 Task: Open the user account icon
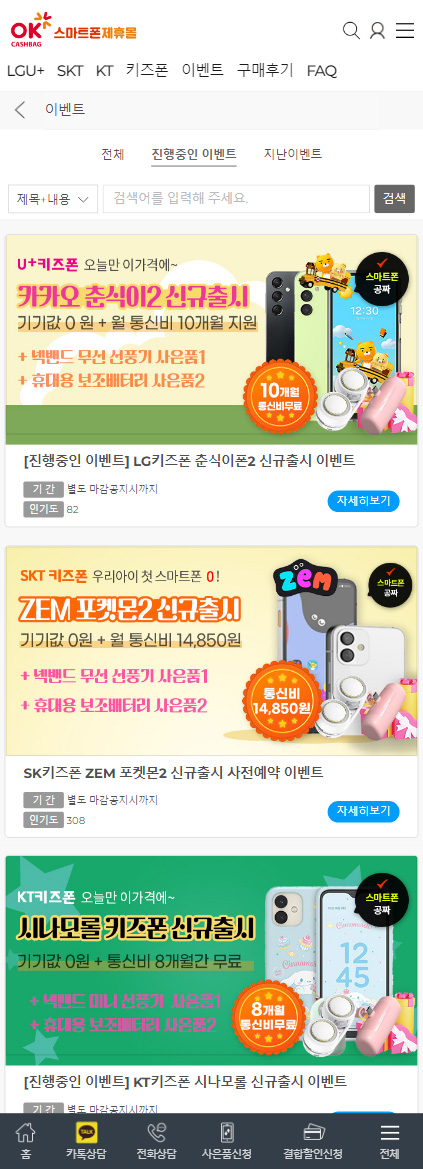point(377,31)
